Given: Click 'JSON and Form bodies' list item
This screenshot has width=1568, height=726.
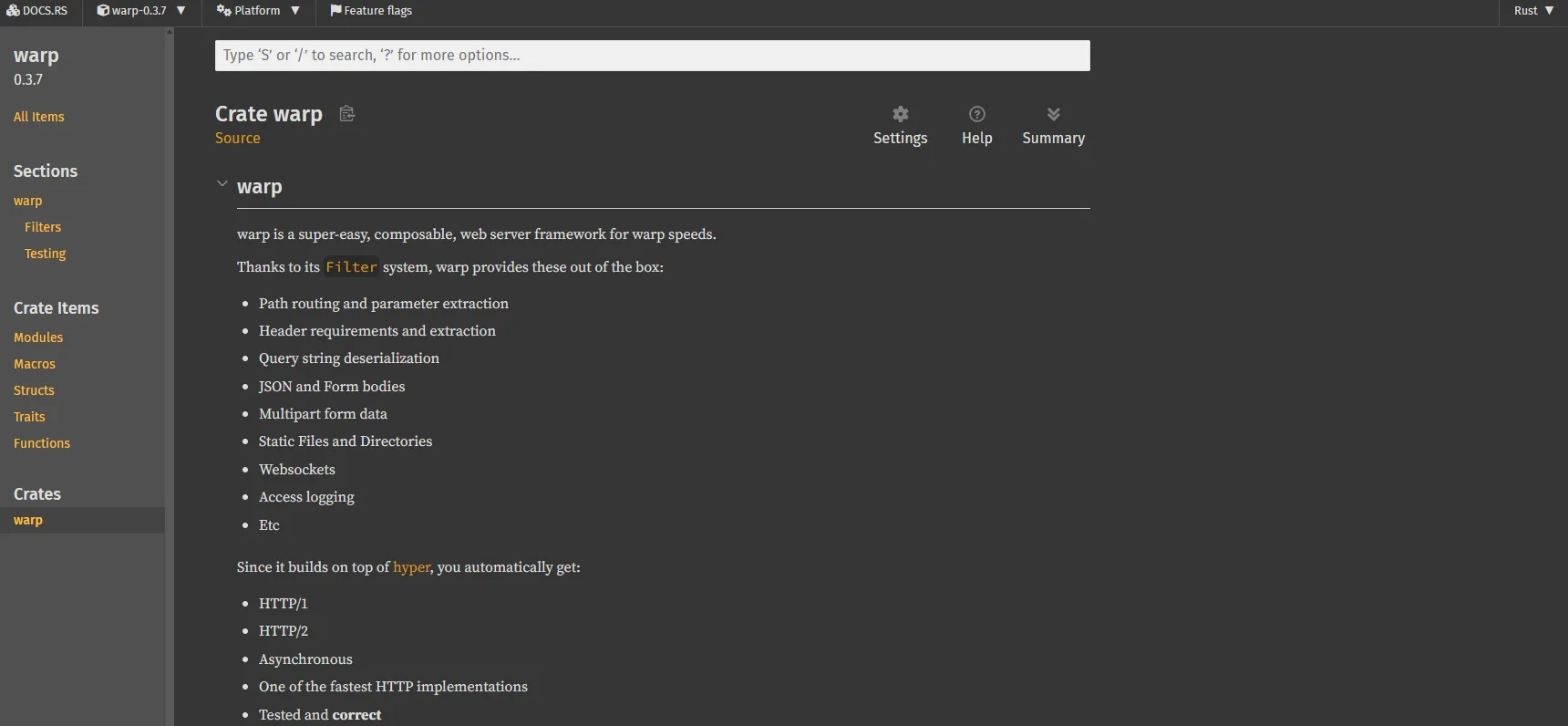Looking at the screenshot, I should (x=332, y=387).
